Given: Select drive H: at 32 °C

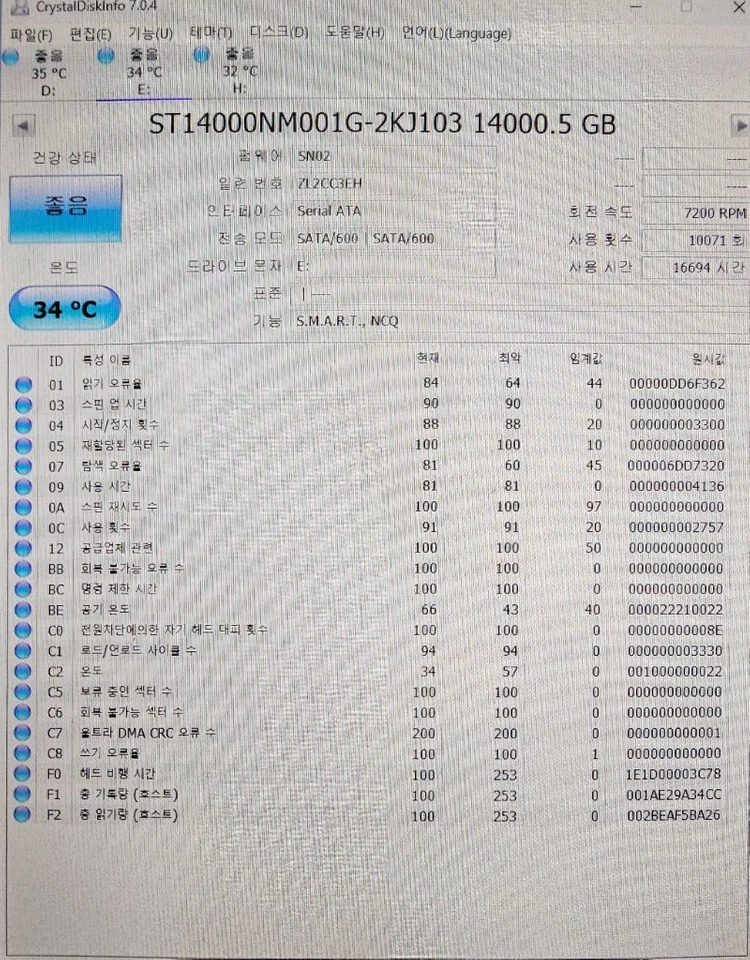Looking at the screenshot, I should [239, 70].
